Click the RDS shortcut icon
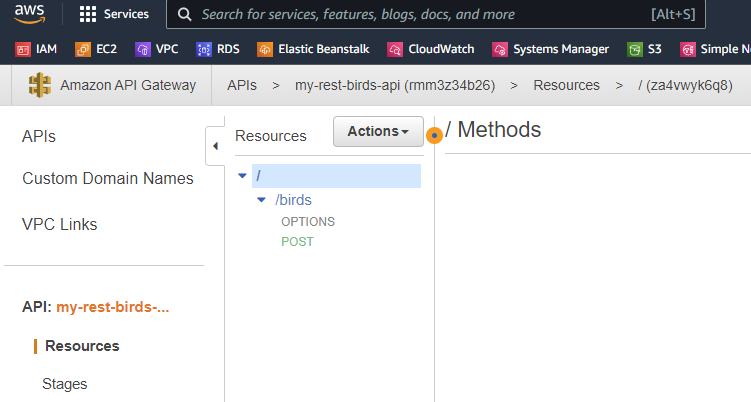Image resolution: width=751 pixels, height=402 pixels. tap(204, 49)
